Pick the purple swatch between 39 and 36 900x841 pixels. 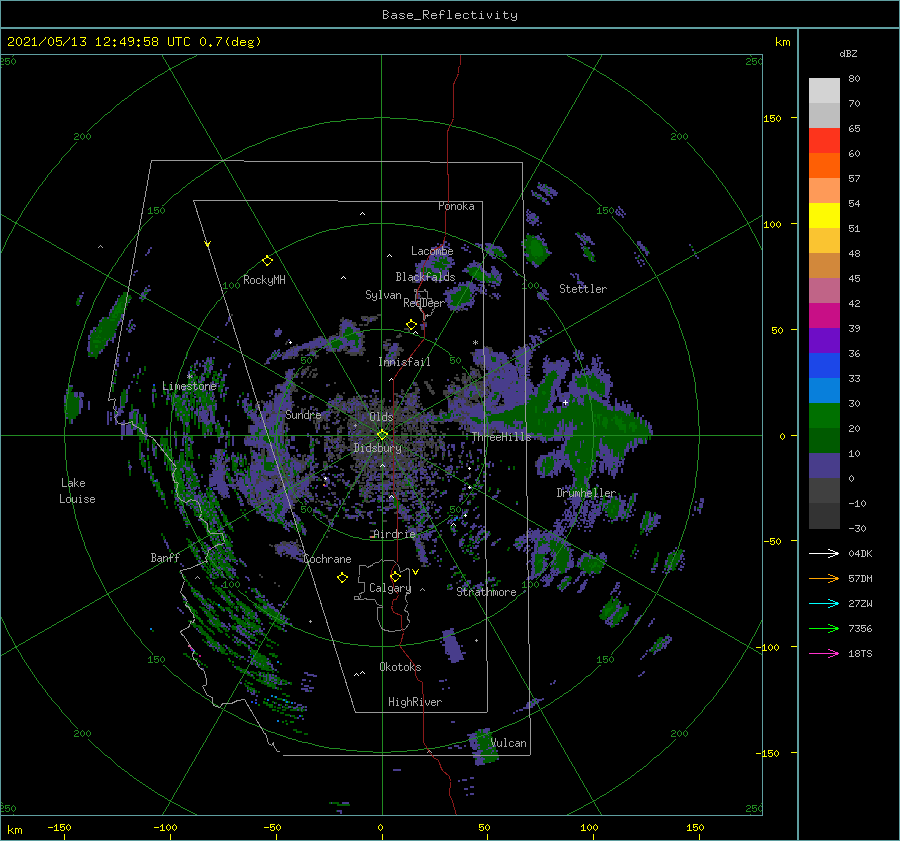pyautogui.click(x=824, y=341)
